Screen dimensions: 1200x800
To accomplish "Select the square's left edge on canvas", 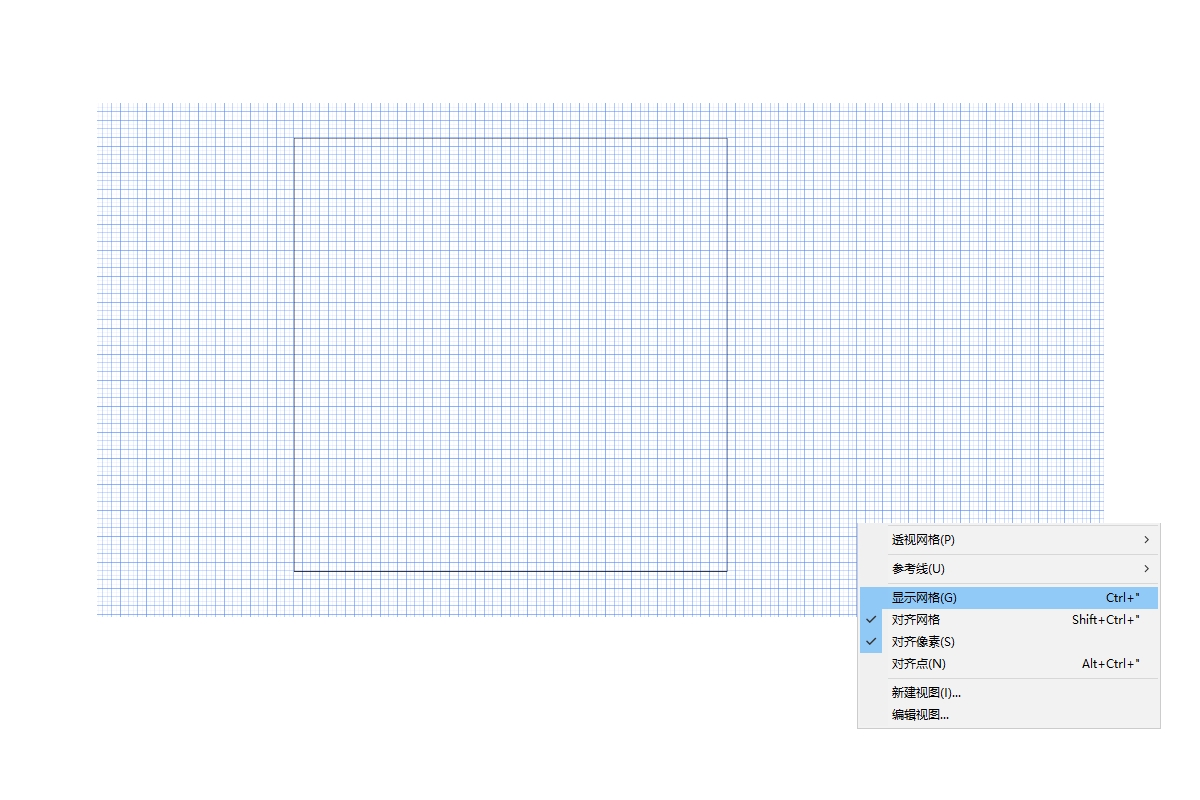I will [294, 355].
